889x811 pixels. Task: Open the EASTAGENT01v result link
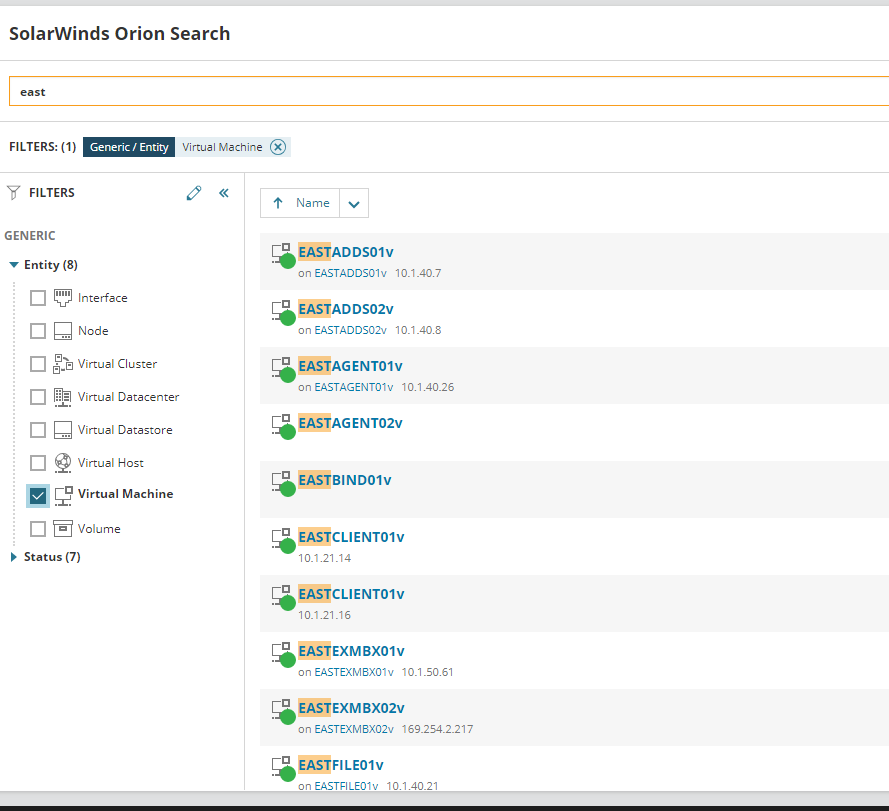(350, 366)
